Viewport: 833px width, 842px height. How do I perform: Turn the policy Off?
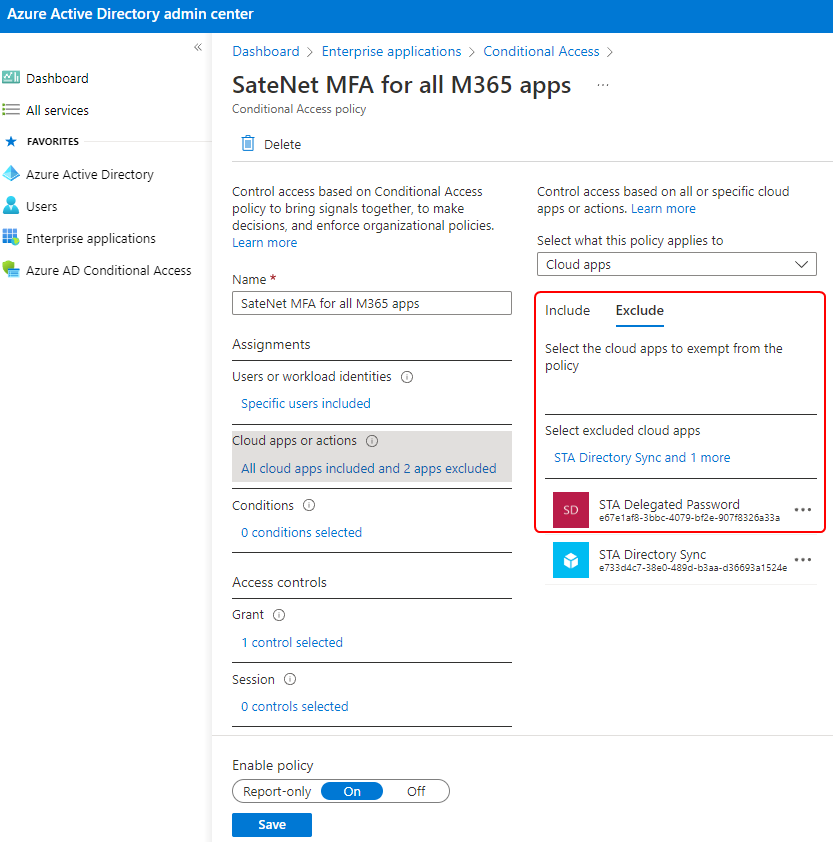(416, 791)
